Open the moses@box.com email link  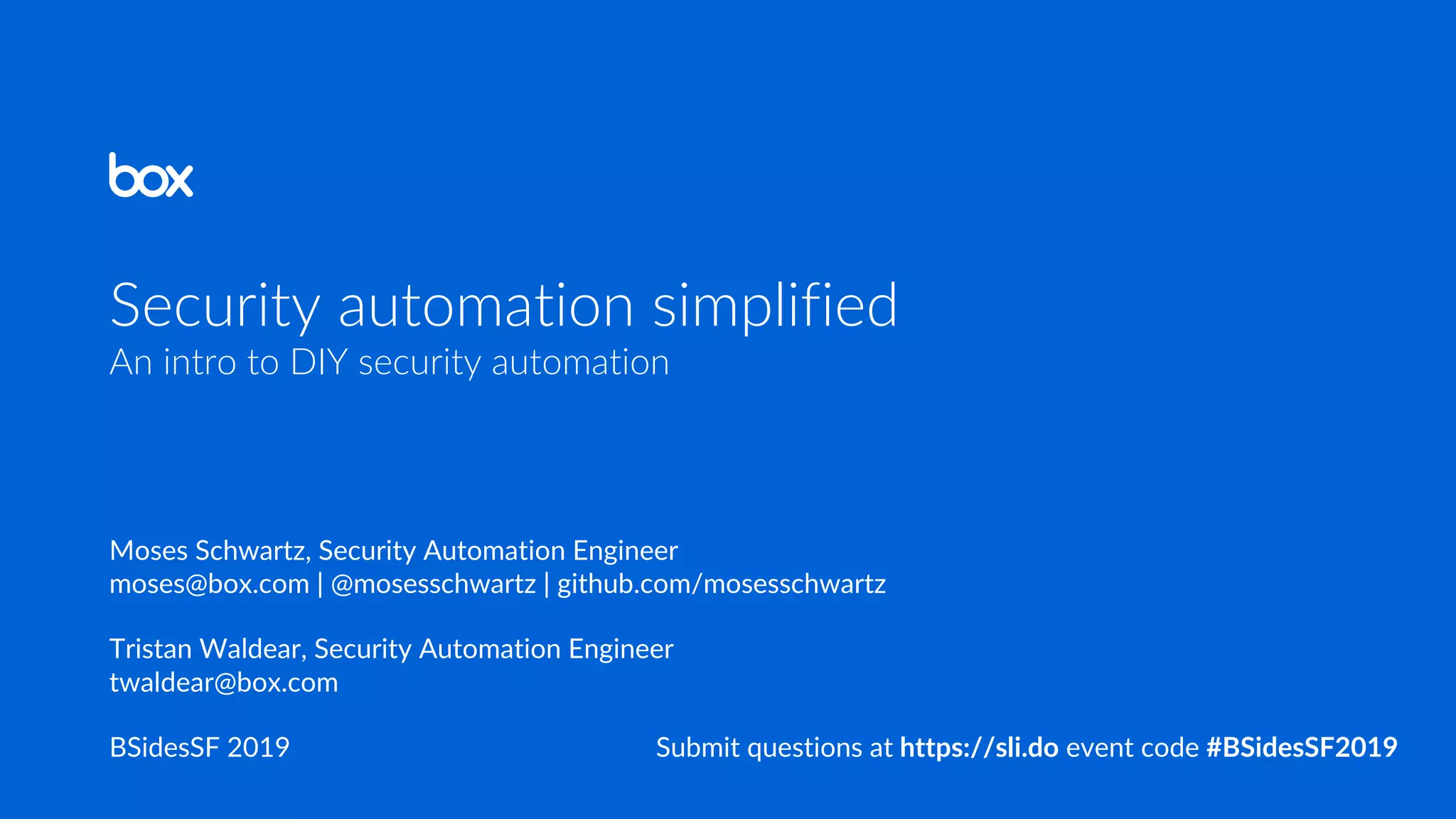point(210,584)
